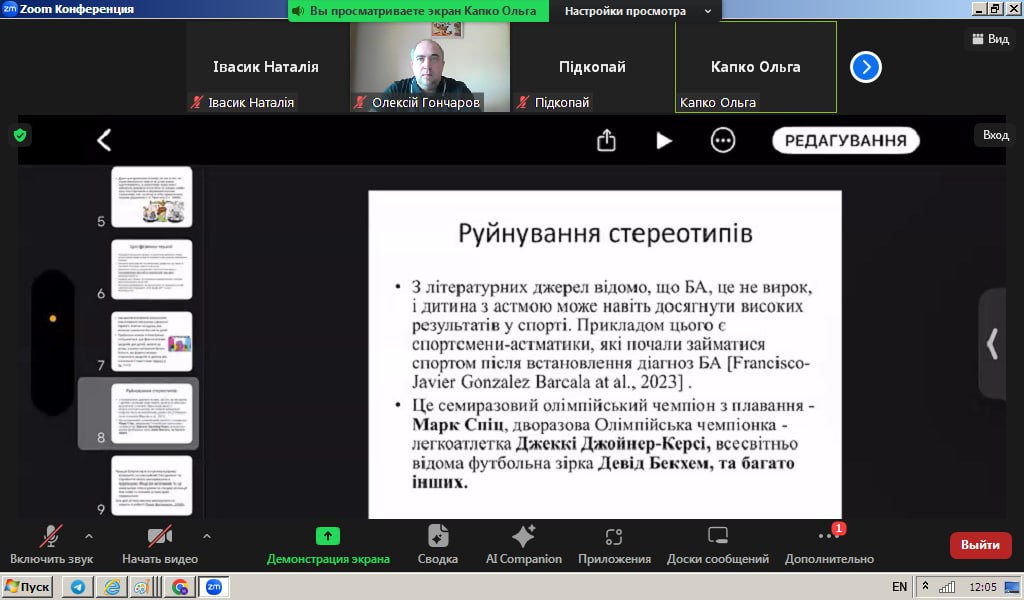Screen dimensions: 1024x600
Task: Click network signal tray icon
Action: [946, 587]
